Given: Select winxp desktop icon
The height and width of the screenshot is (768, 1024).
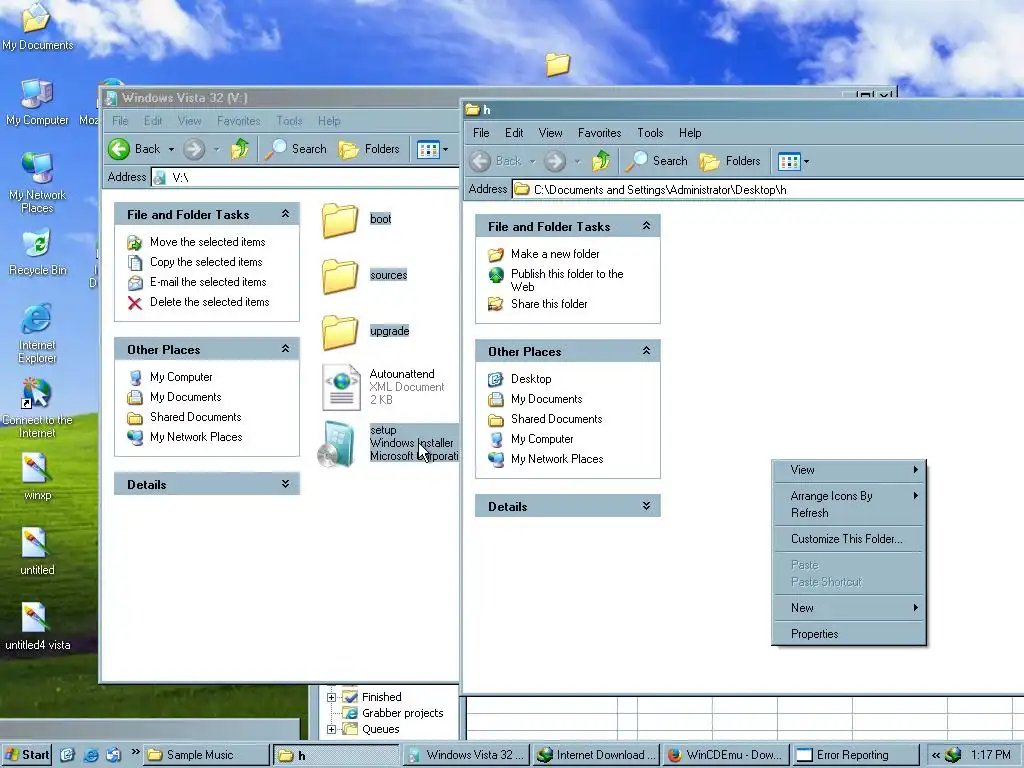Looking at the screenshot, I should [37, 477].
